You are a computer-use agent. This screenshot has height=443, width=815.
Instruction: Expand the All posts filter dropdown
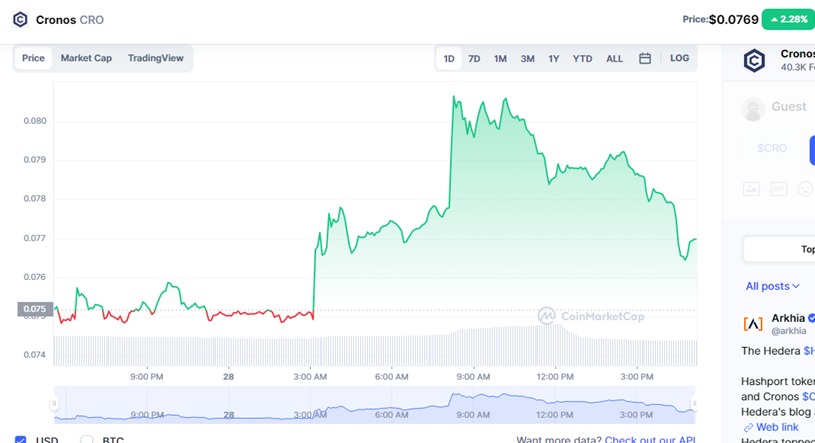pyautogui.click(x=773, y=286)
